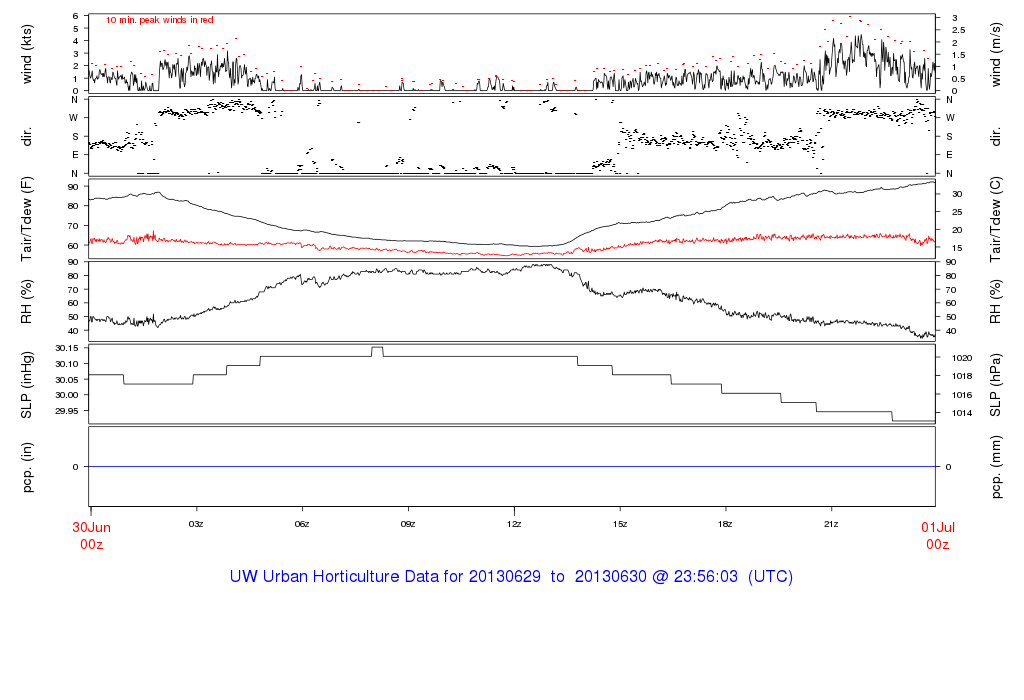This screenshot has height=700, width=1024.
Task: Select the "Tair/Tdew (F)" axis label
Action: pos(27,219)
